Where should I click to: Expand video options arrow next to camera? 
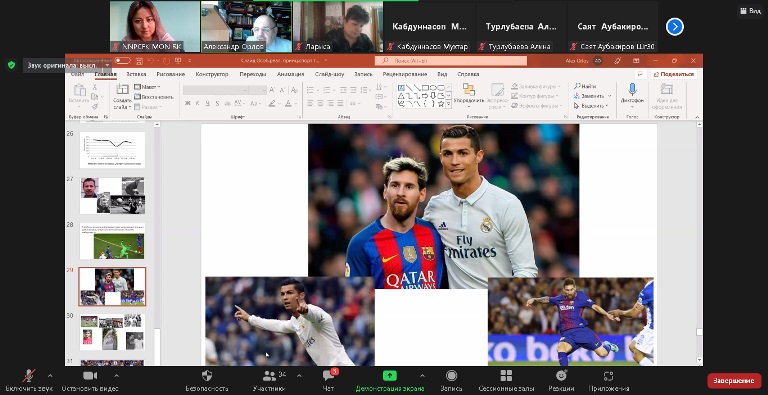point(116,376)
